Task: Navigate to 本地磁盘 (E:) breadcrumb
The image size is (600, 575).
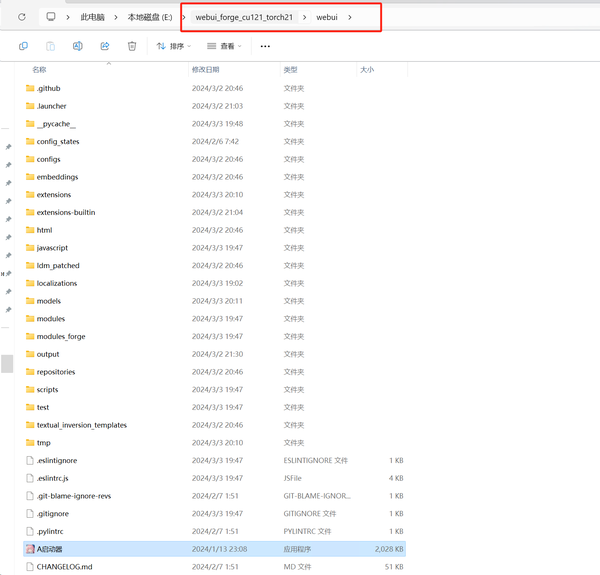Action: click(150, 17)
